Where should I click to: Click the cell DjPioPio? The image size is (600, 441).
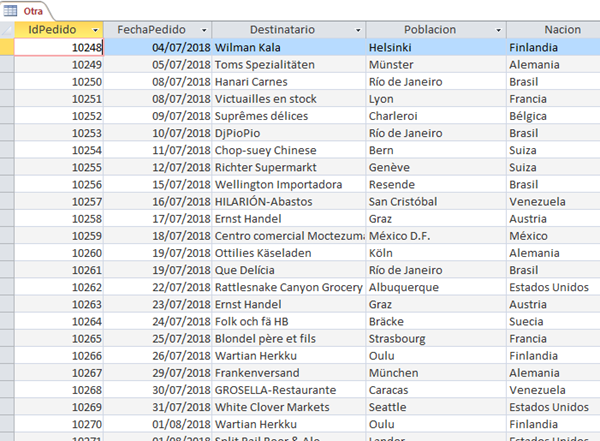[x=289, y=133]
